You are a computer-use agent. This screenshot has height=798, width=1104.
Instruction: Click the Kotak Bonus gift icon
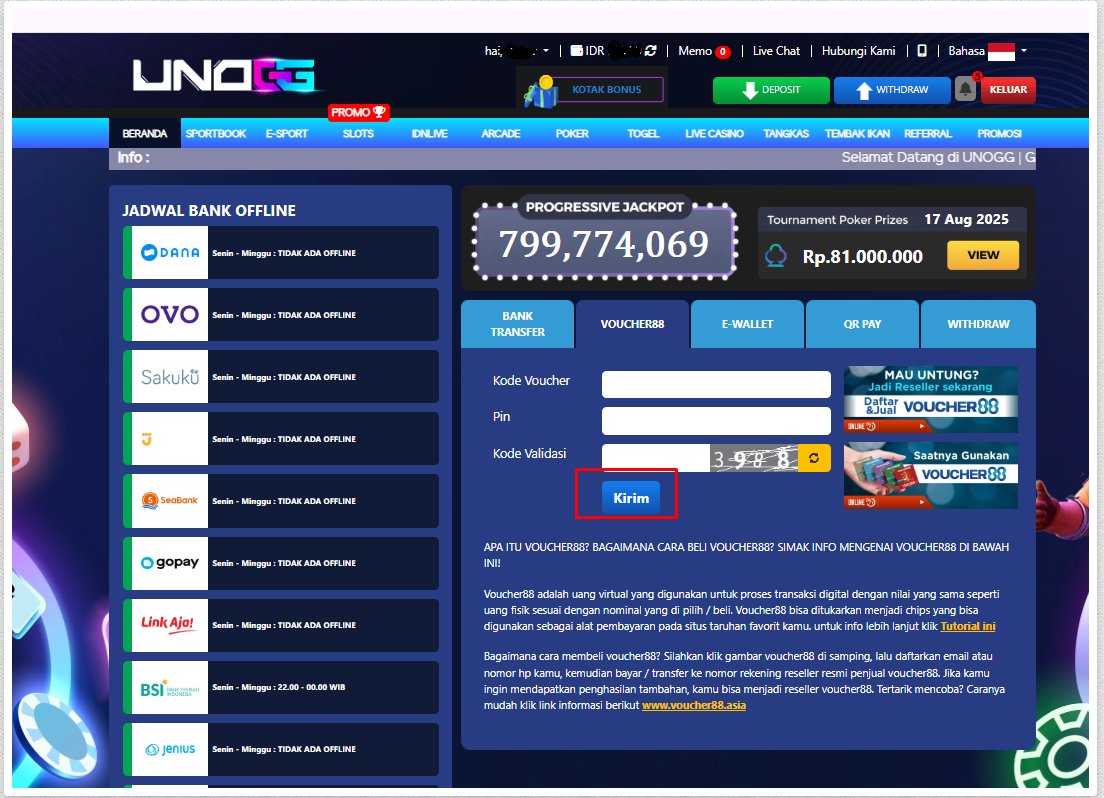point(541,92)
